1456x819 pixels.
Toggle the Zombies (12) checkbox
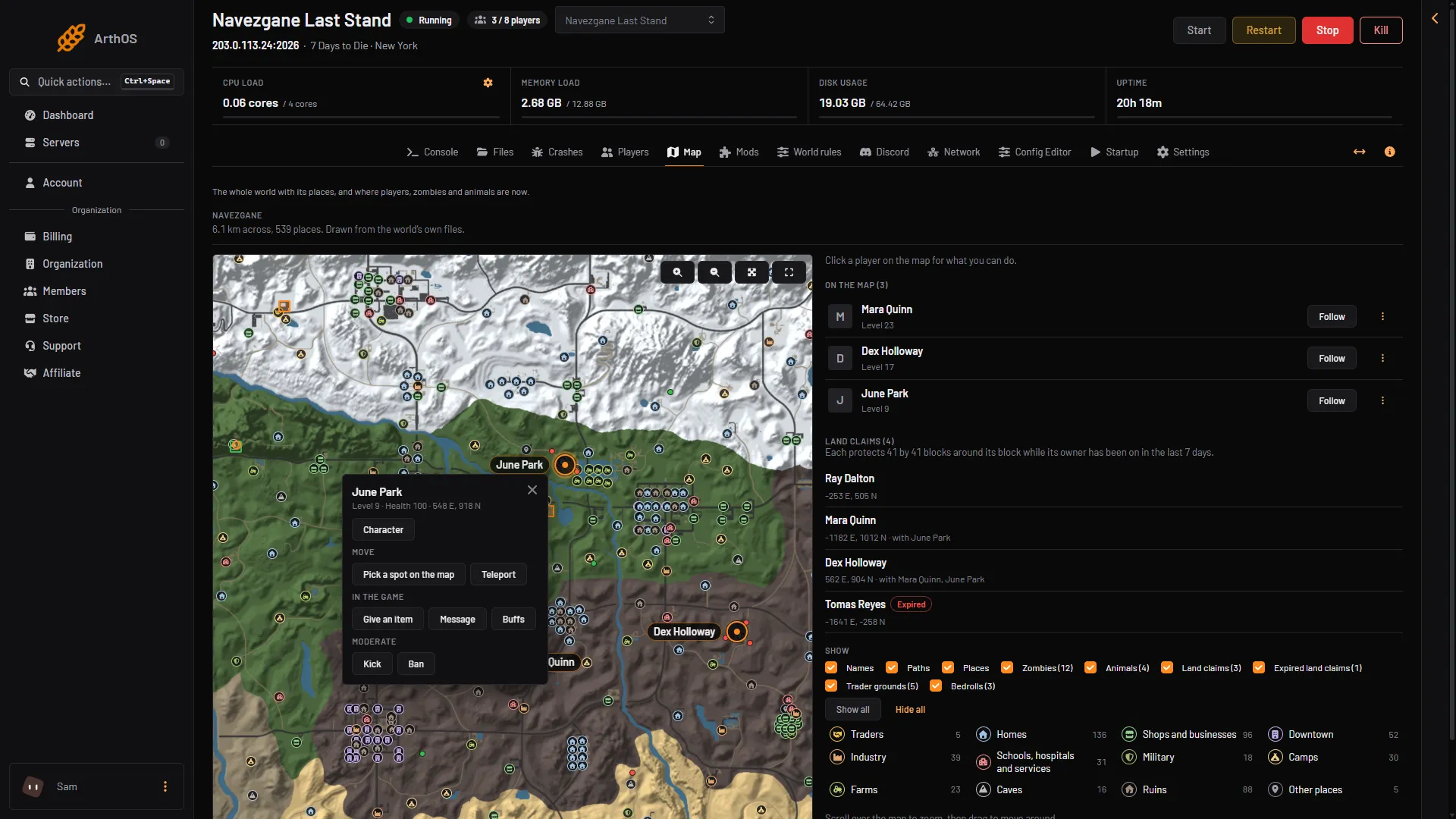[1007, 667]
